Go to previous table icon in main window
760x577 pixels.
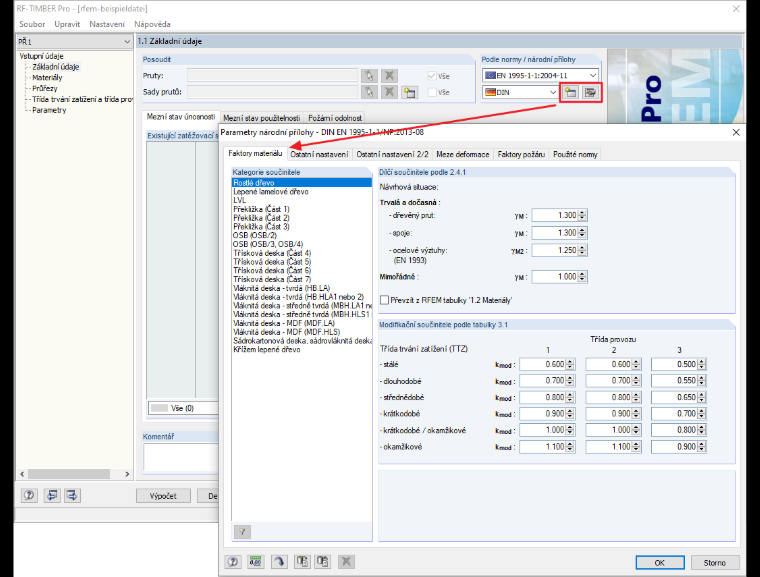pyautogui.click(x=52, y=495)
